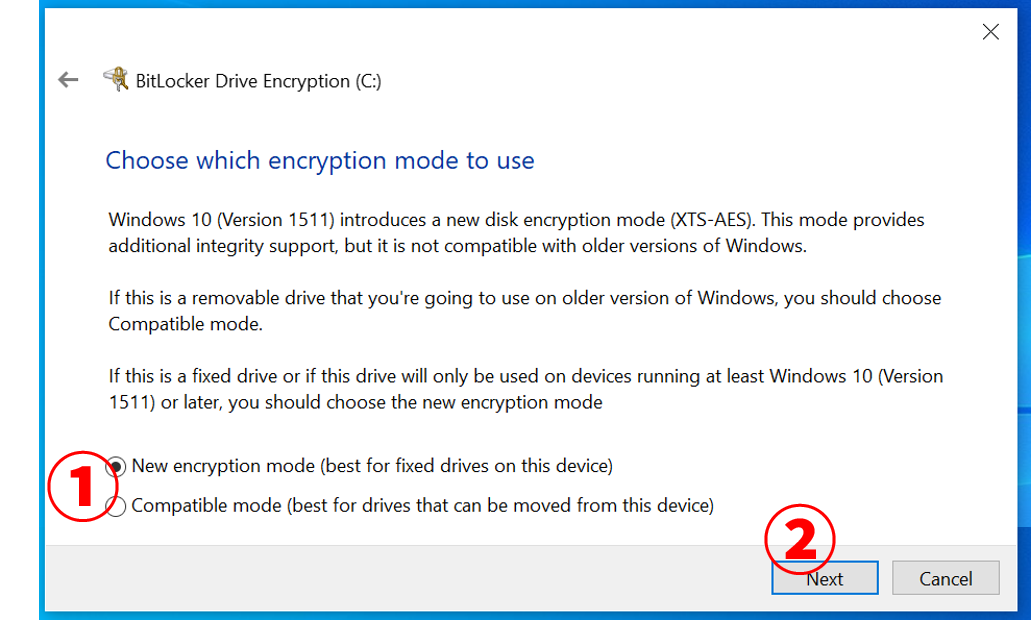Click the paragraph mentioning XTS-AES encryption mode

516,233
